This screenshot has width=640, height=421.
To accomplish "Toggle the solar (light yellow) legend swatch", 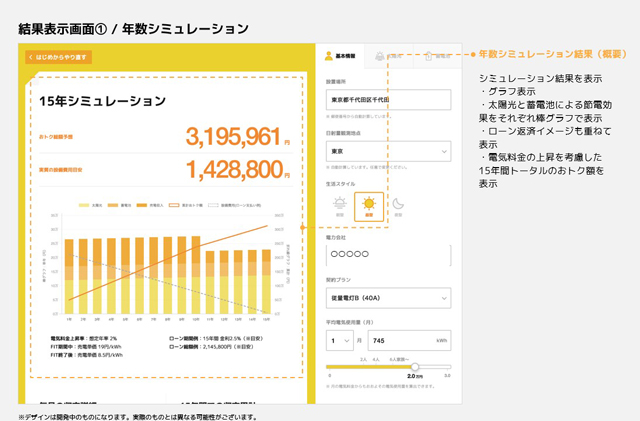I will [x=84, y=205].
